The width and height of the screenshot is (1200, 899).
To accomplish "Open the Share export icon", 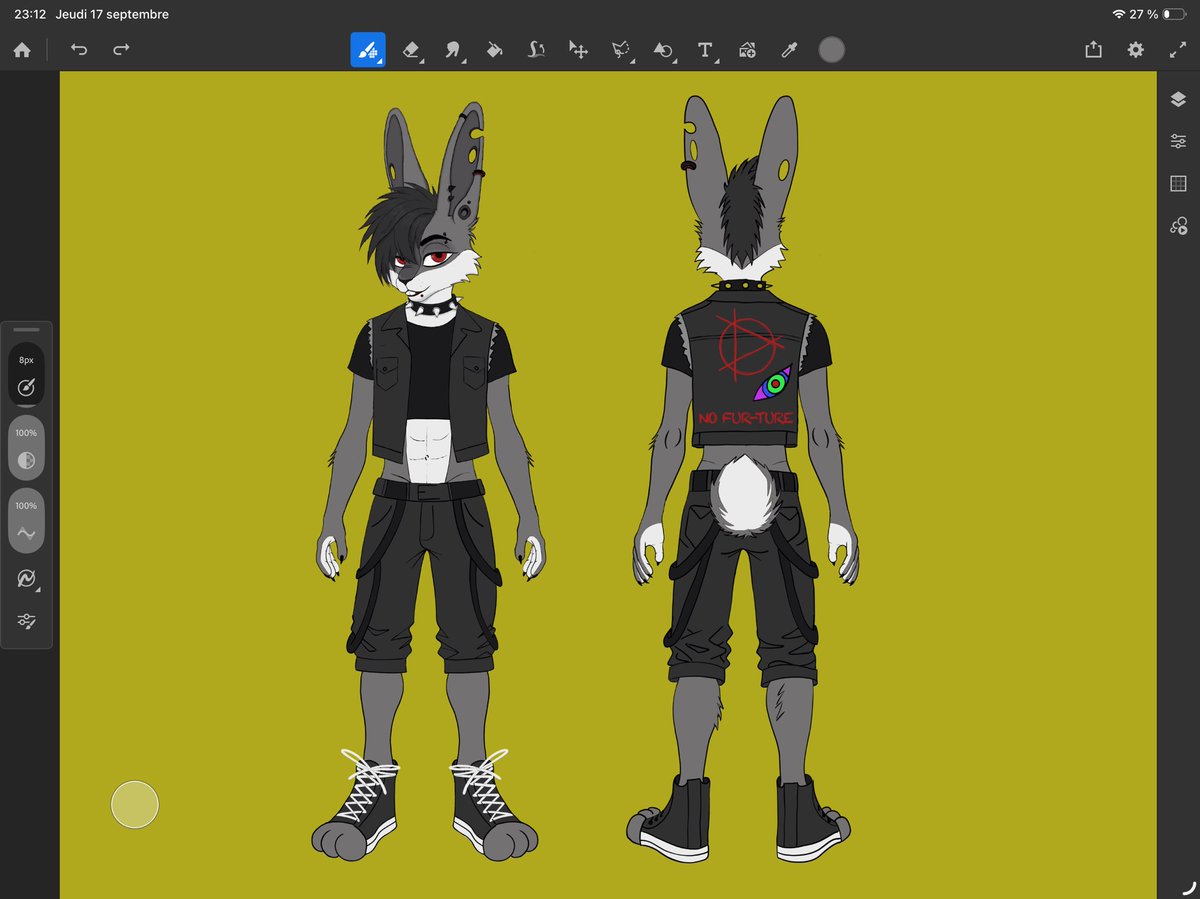I will [x=1093, y=49].
